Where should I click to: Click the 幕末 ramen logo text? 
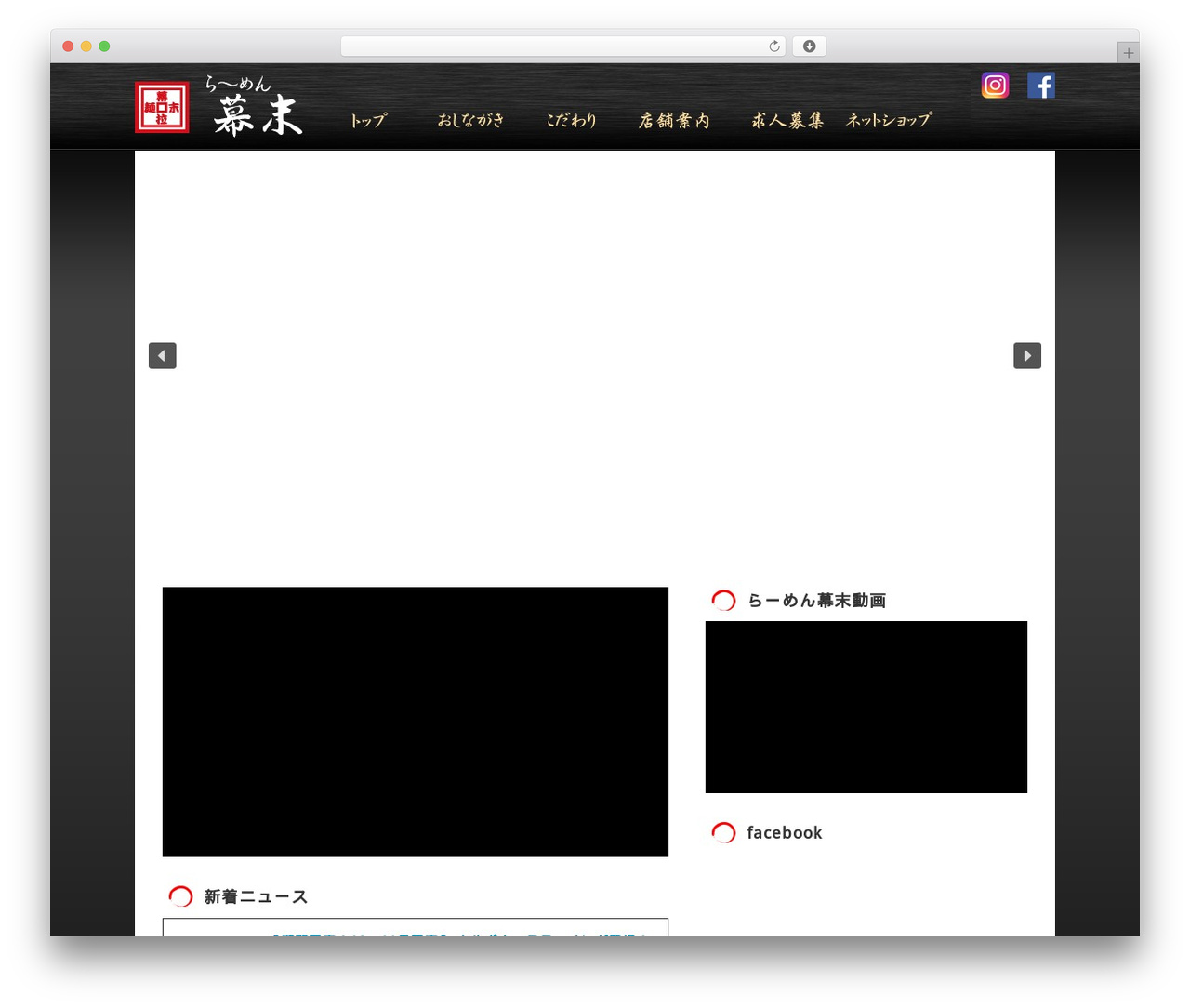tap(254, 107)
